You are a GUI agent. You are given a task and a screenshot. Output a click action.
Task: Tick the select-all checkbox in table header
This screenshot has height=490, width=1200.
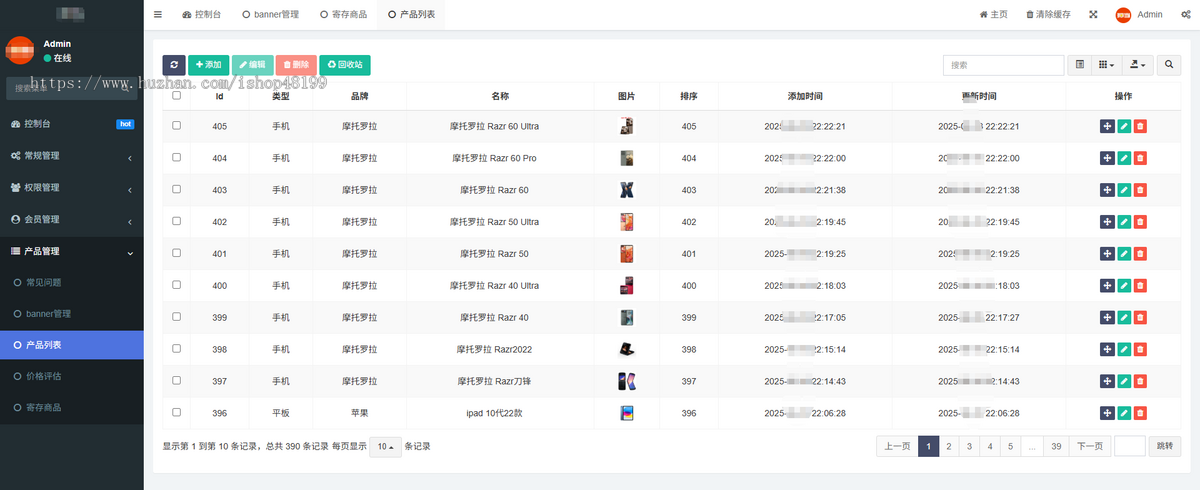pyautogui.click(x=177, y=96)
